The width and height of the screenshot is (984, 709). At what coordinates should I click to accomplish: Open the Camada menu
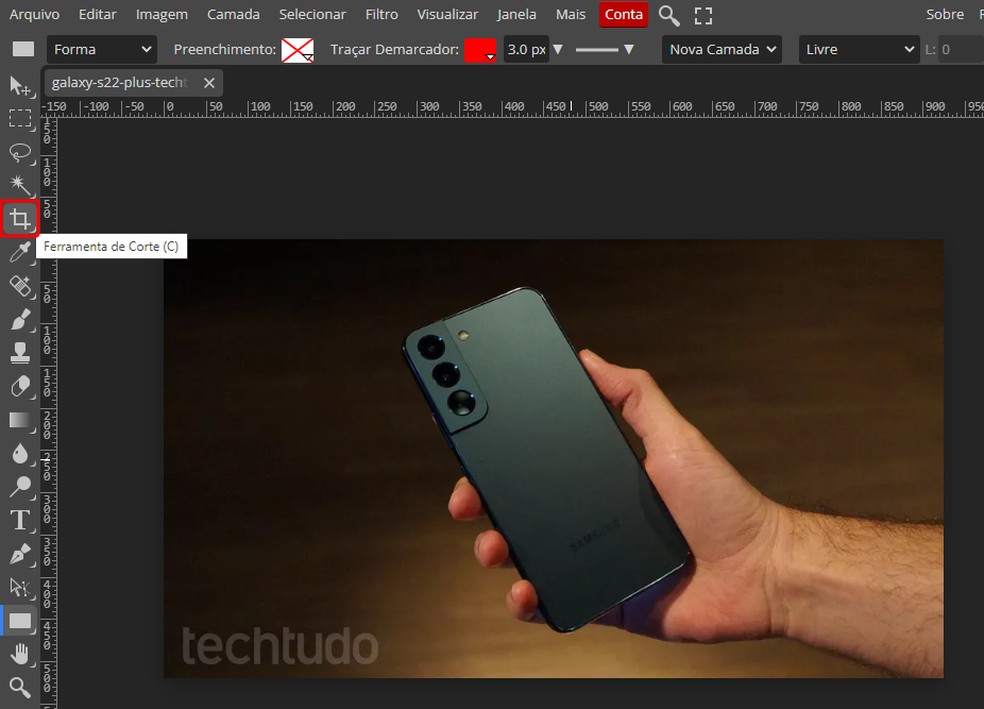tap(233, 15)
